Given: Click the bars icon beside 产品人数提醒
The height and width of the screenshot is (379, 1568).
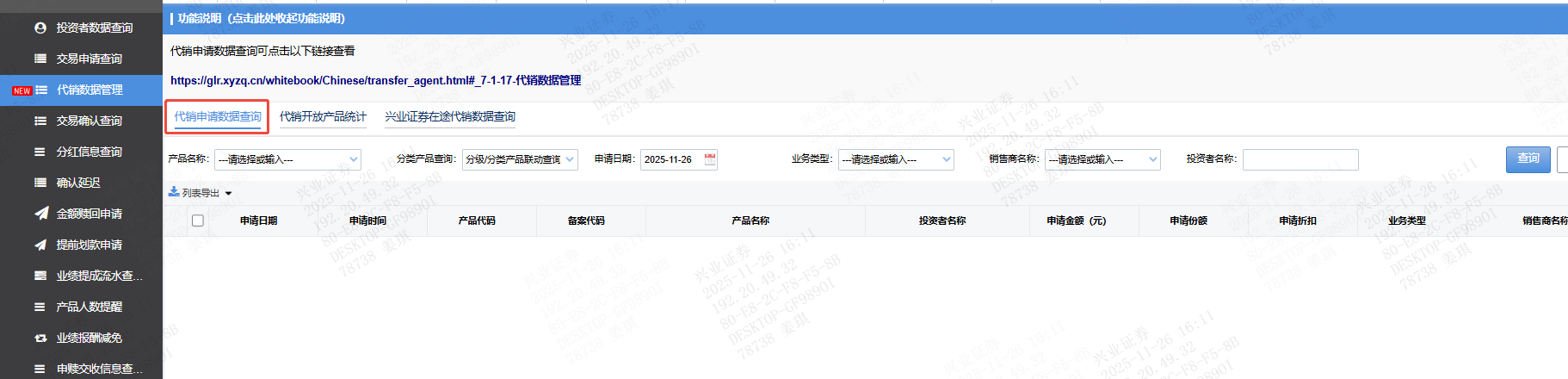Looking at the screenshot, I should pyautogui.click(x=40, y=307).
